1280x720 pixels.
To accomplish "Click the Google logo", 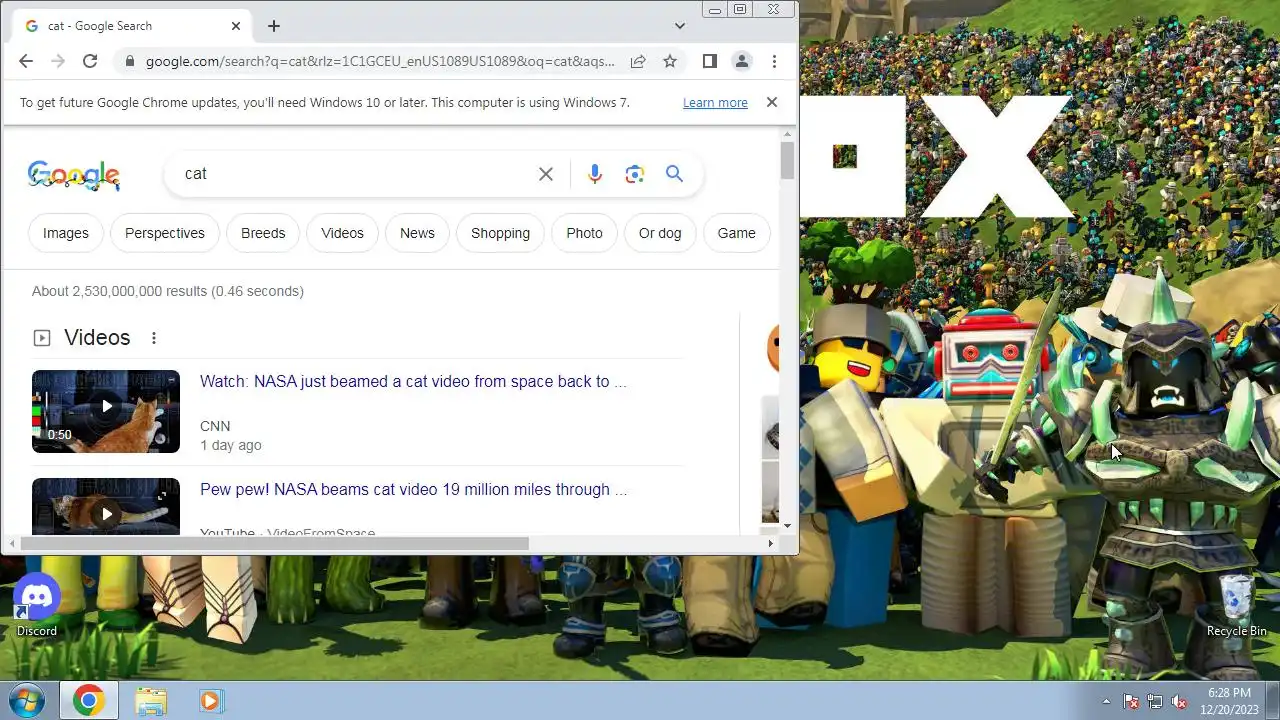I will 74,175.
